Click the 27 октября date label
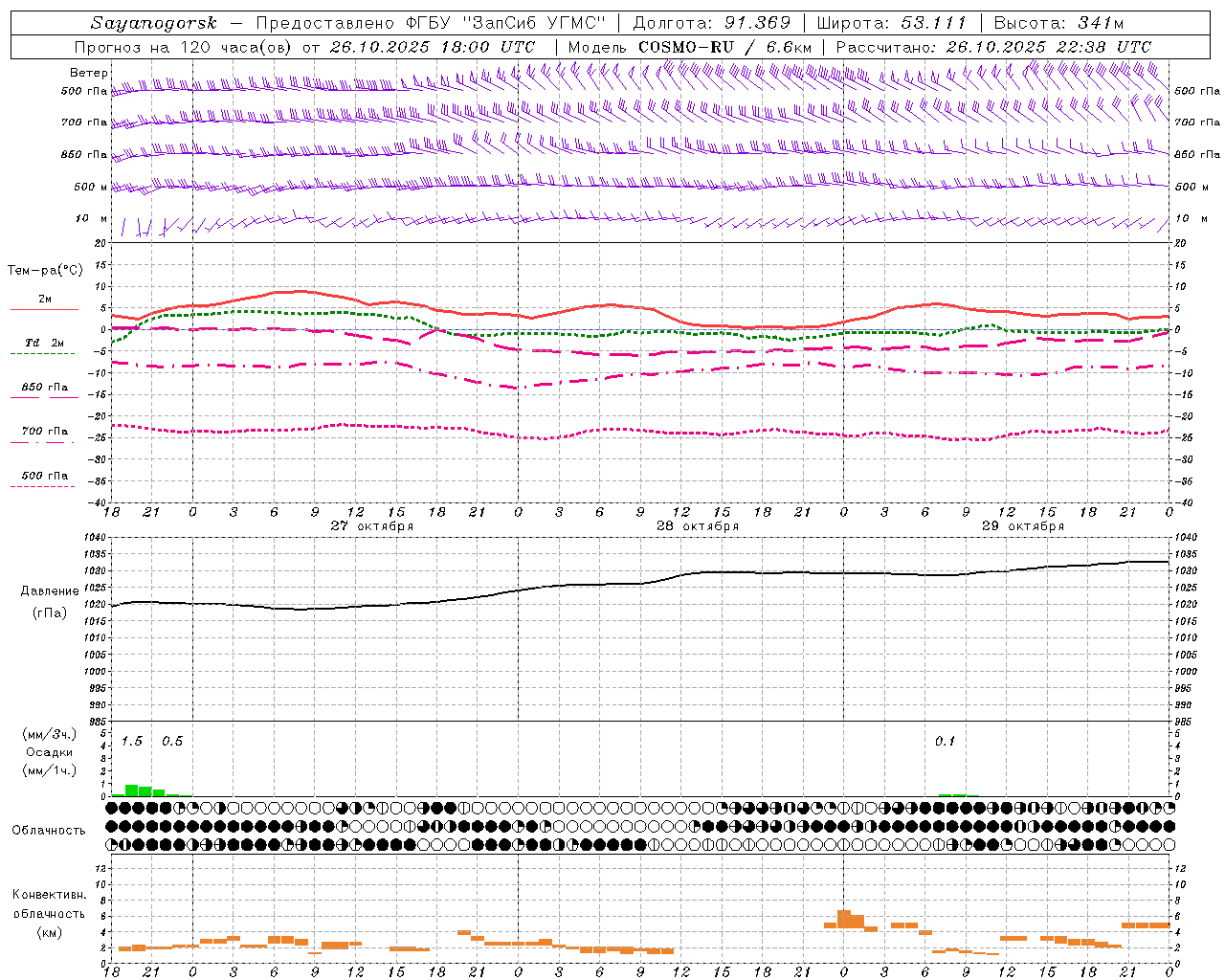 coord(372,526)
